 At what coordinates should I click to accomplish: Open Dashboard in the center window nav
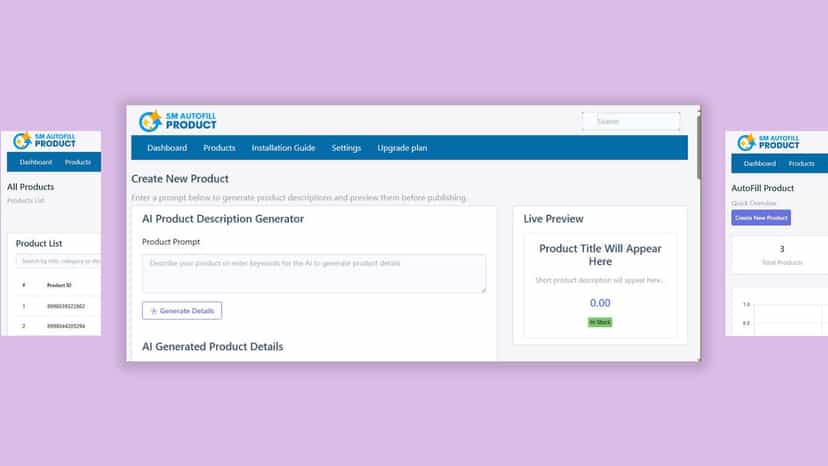(167, 148)
